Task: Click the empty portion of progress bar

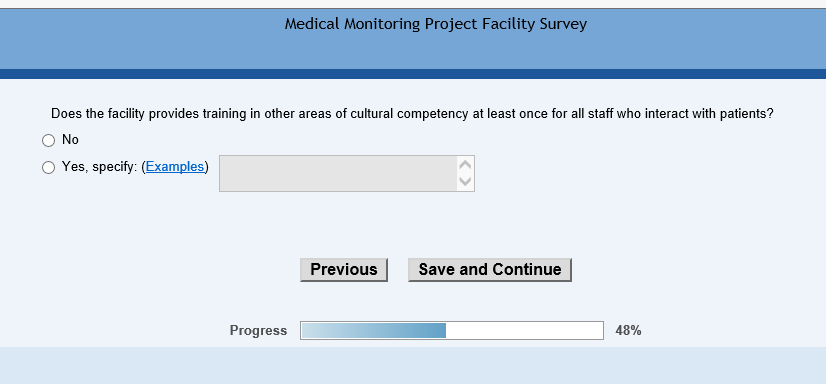Action: (x=524, y=331)
